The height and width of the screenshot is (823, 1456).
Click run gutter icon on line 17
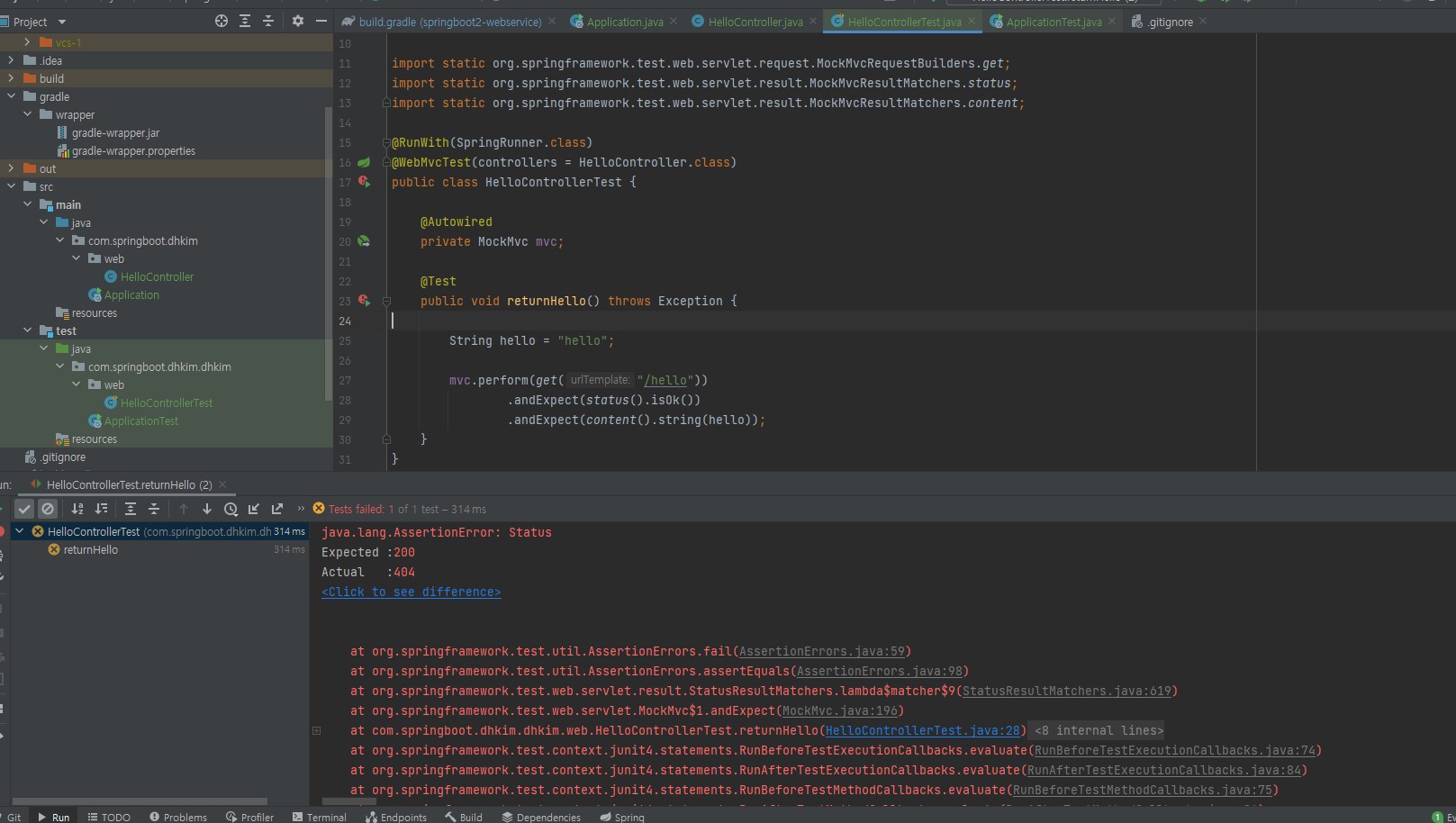point(364,182)
